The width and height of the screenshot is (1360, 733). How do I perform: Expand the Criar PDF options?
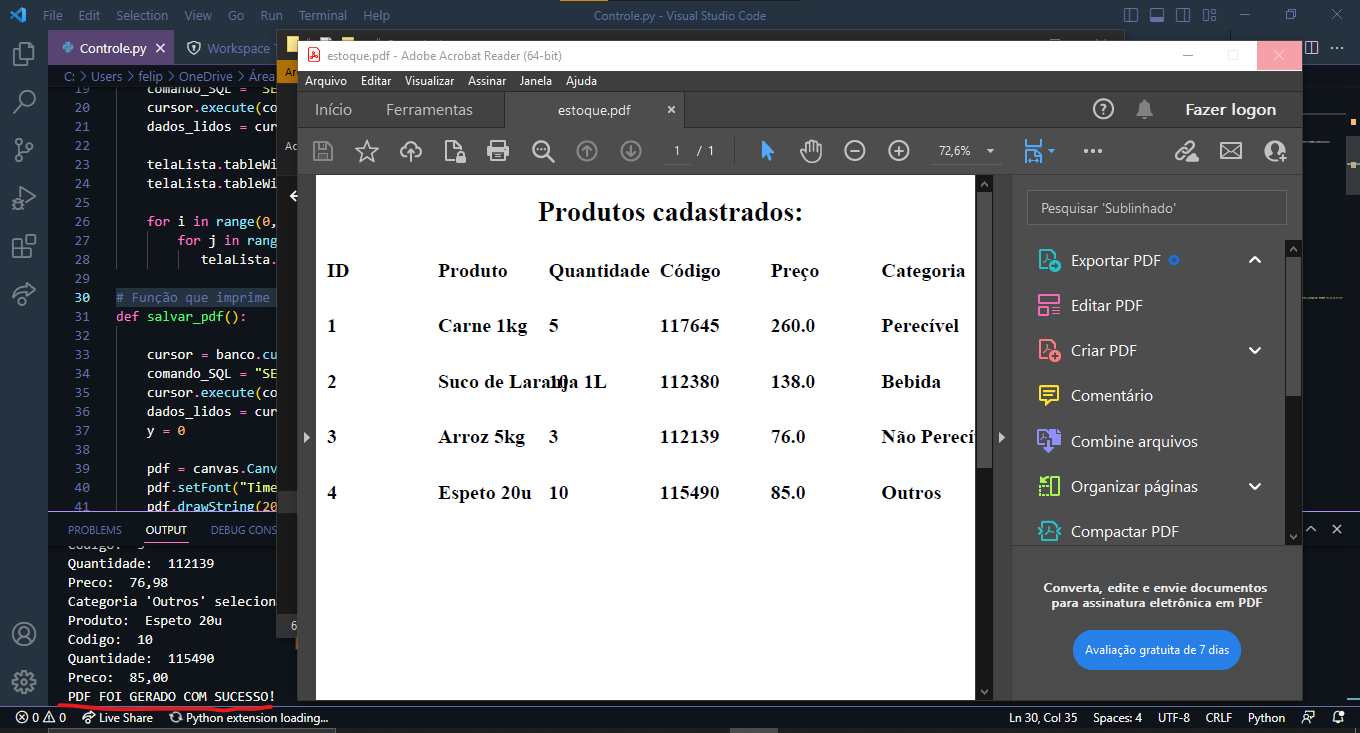tap(1254, 350)
